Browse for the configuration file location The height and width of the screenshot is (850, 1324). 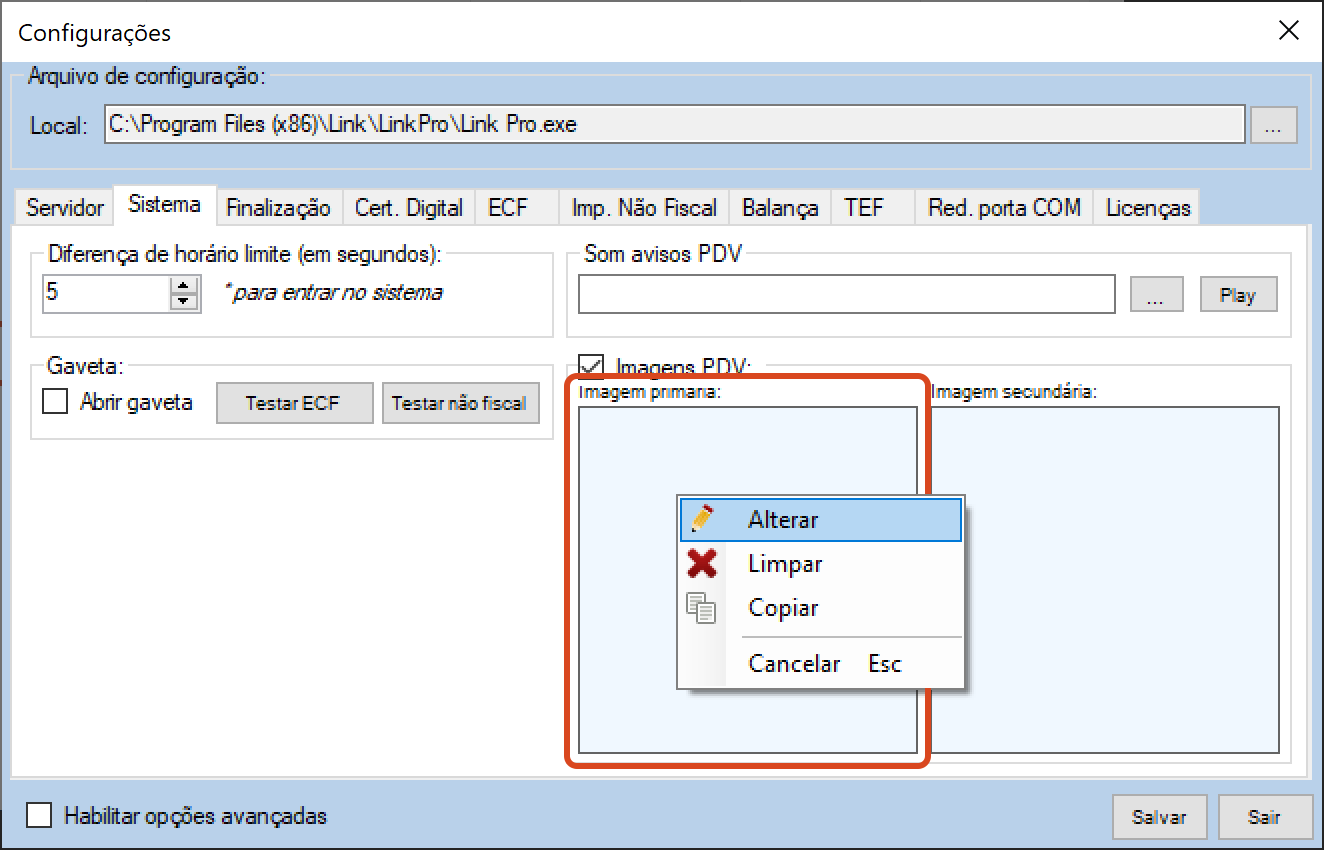(1273, 126)
